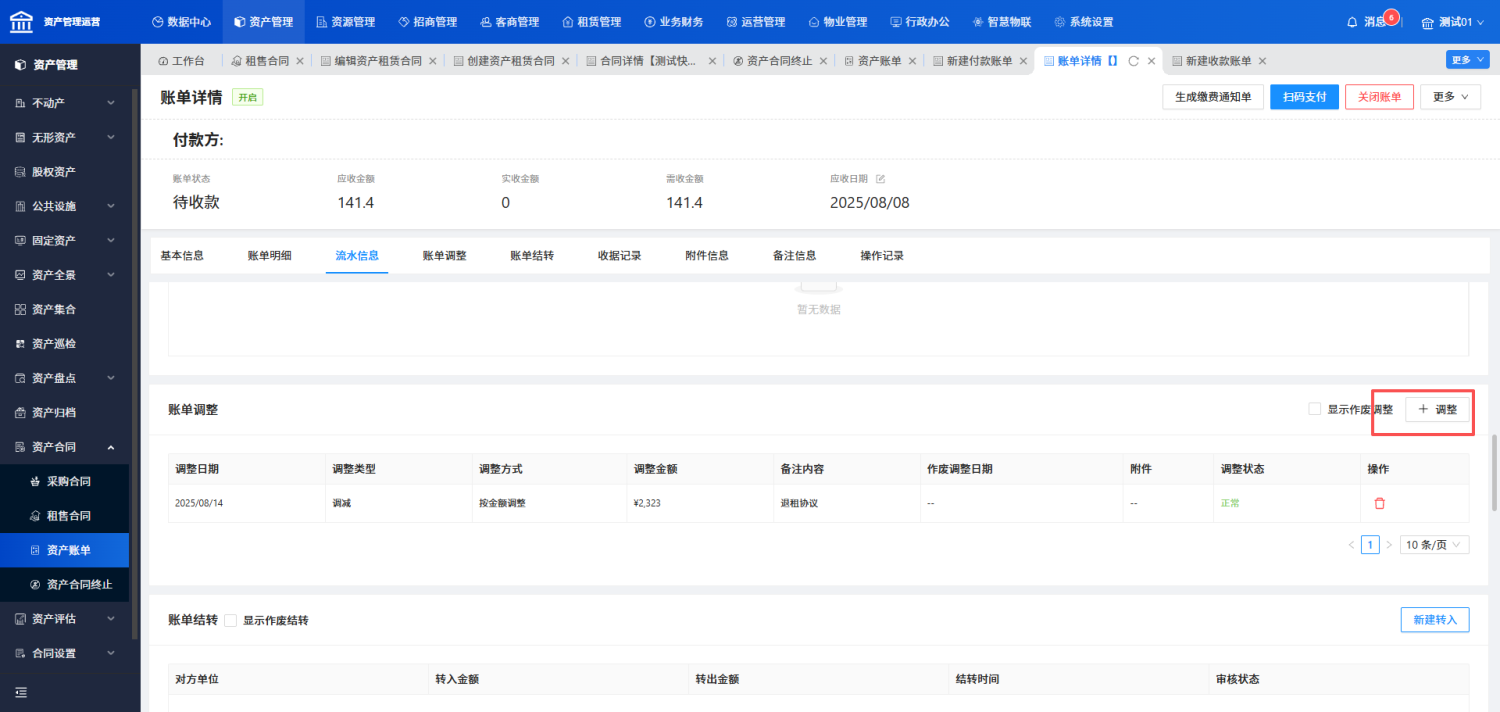Toggle the 显示作废结转 checkbox
Screen dimensions: 1500x712
pos(231,620)
